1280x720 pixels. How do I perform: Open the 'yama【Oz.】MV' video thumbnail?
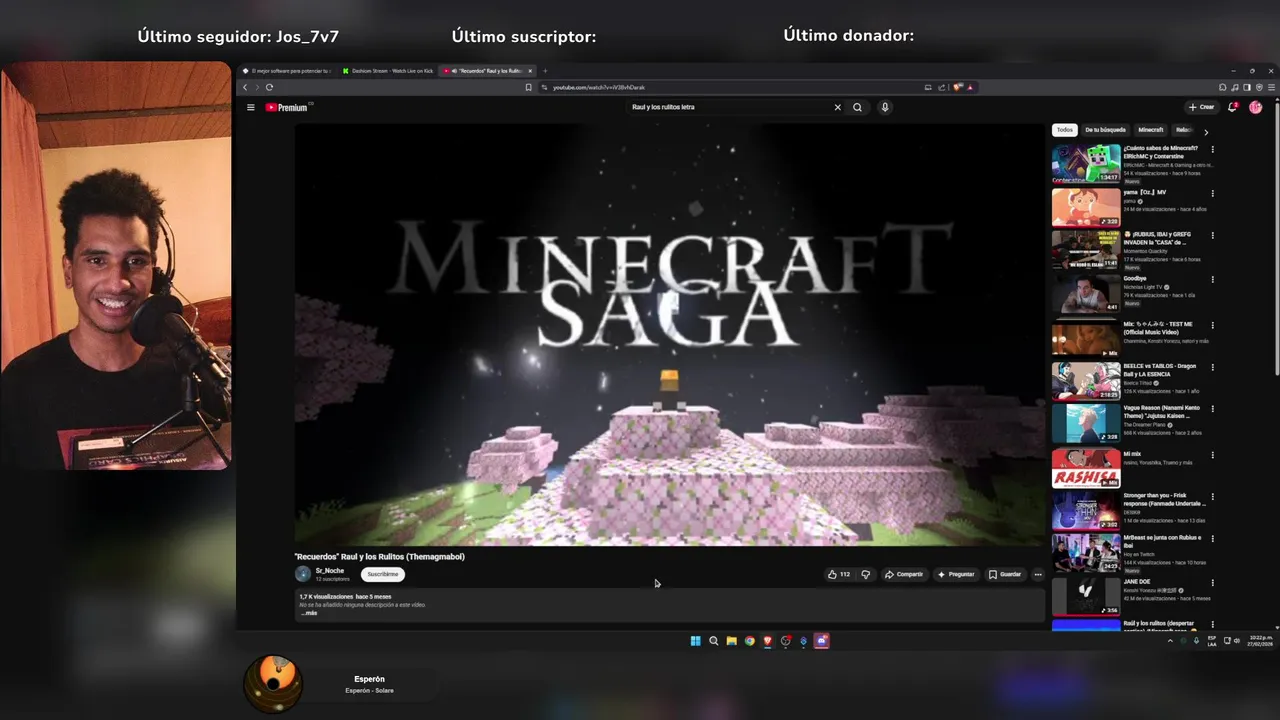[1086, 208]
